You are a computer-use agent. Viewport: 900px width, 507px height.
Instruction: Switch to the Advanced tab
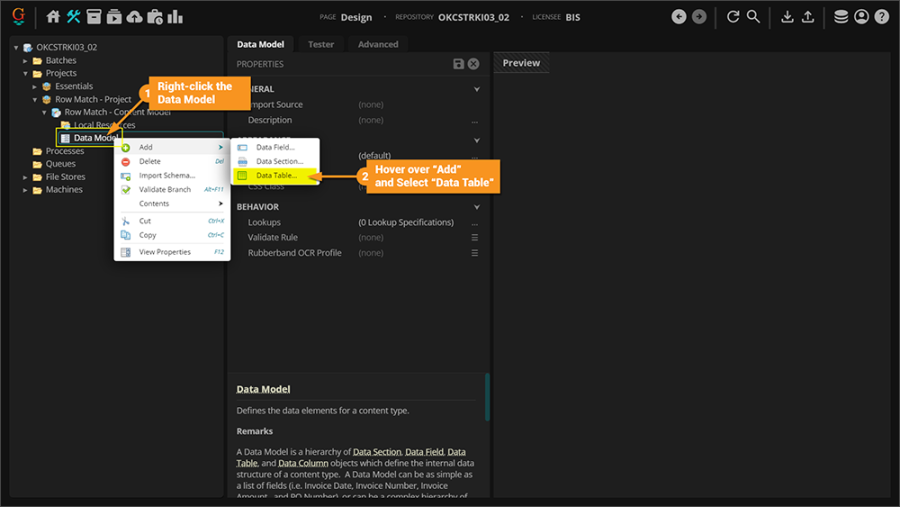click(x=378, y=44)
